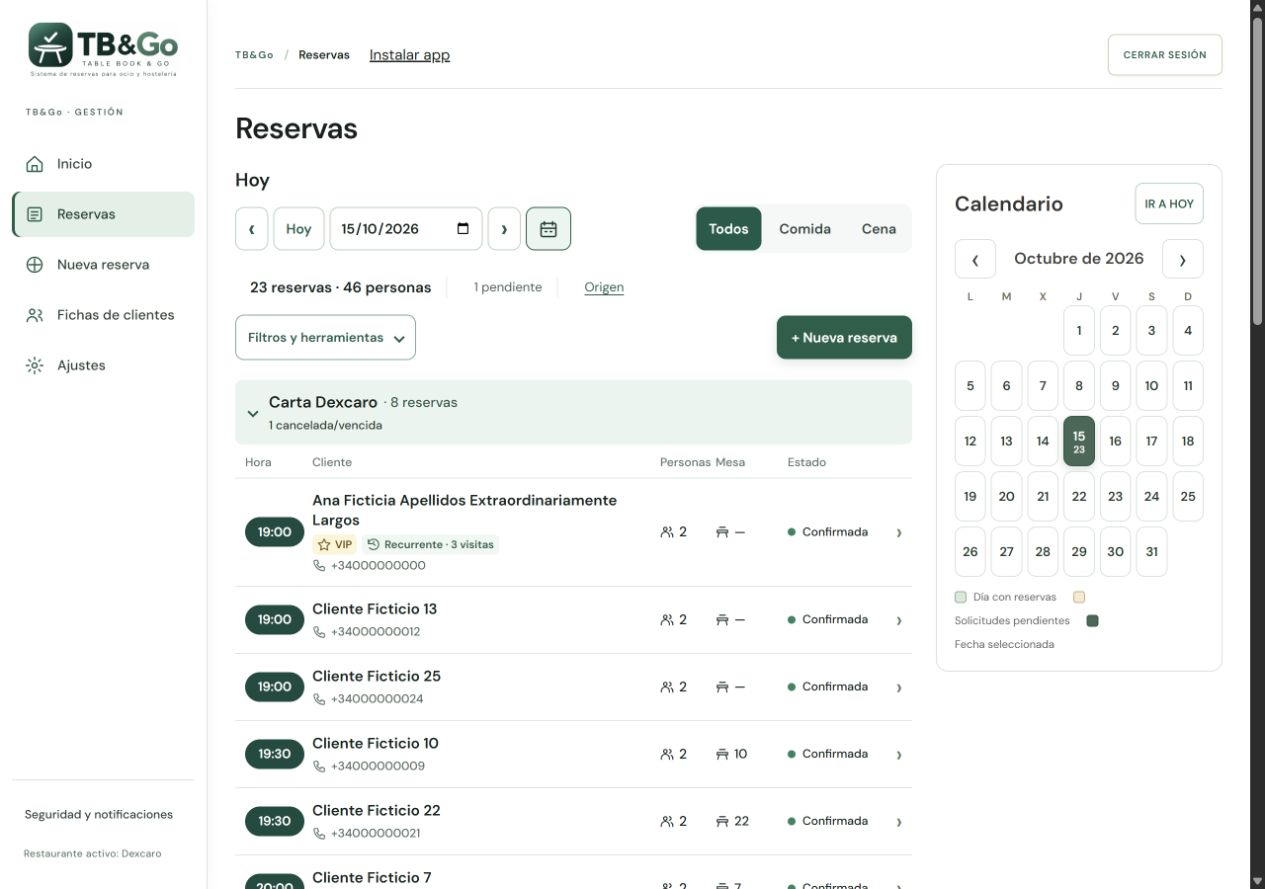Click TB&Go breadcrumb link
Viewport: 1265px width, 889px height.
(x=254, y=55)
